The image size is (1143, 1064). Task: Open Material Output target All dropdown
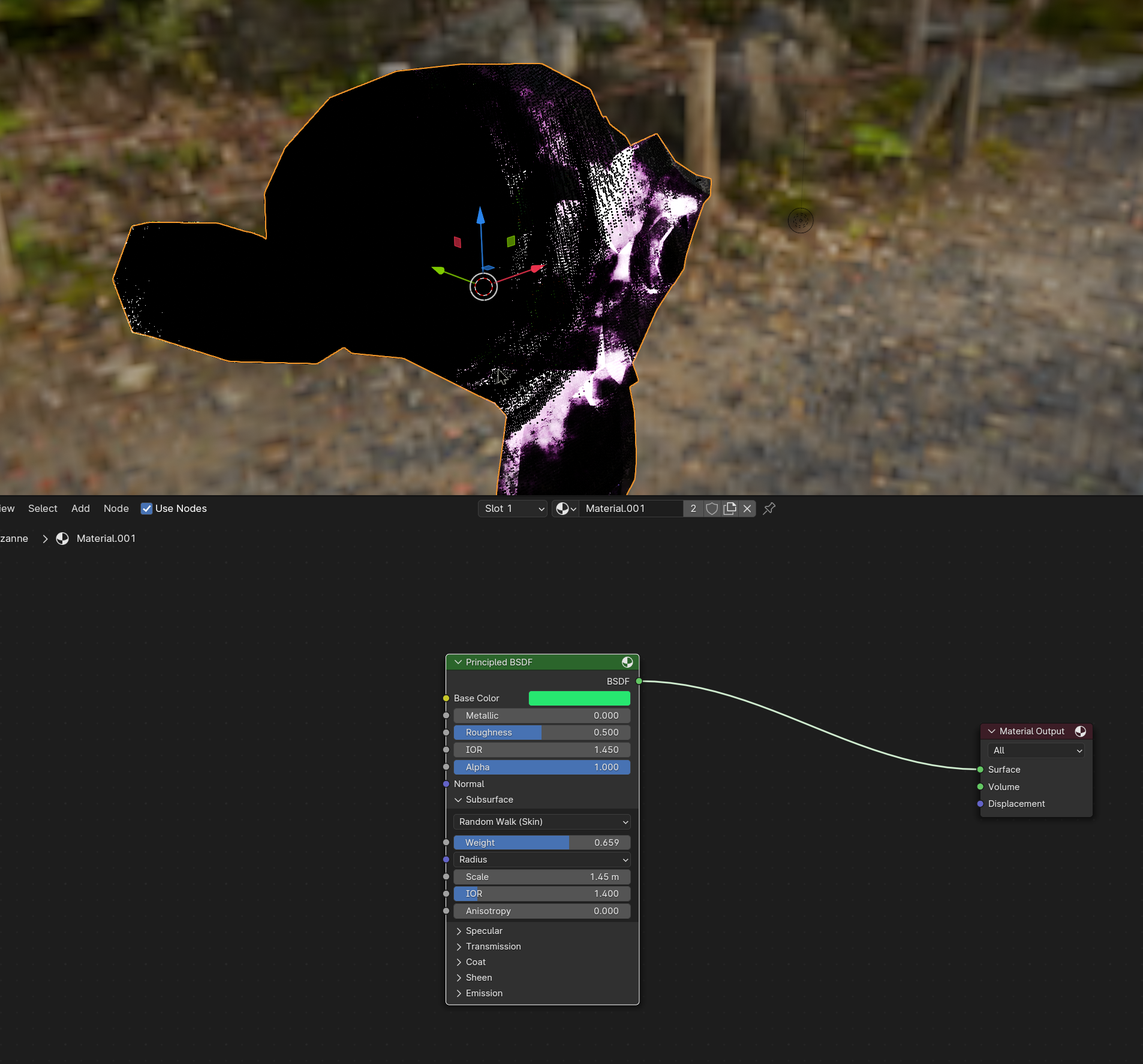(1036, 750)
